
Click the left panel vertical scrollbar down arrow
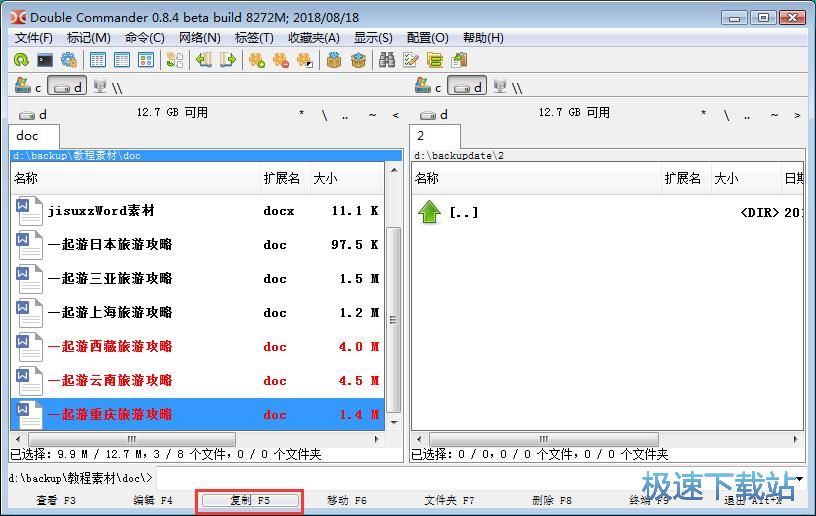tap(394, 422)
